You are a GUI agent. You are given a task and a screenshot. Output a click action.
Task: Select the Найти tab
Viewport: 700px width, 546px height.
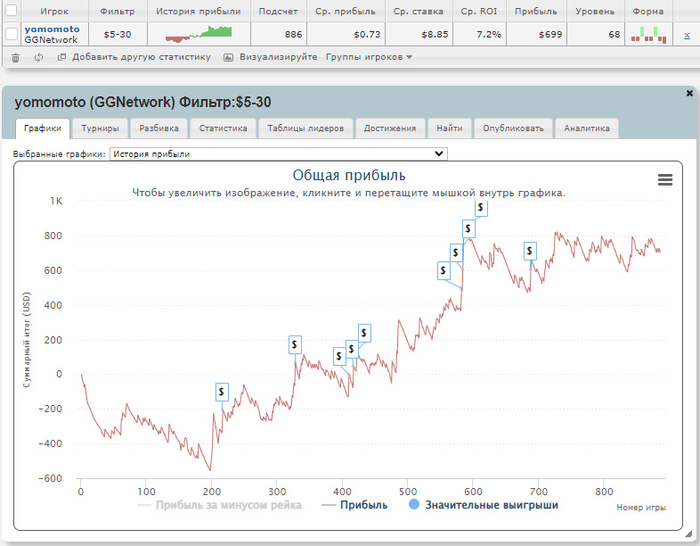(449, 129)
